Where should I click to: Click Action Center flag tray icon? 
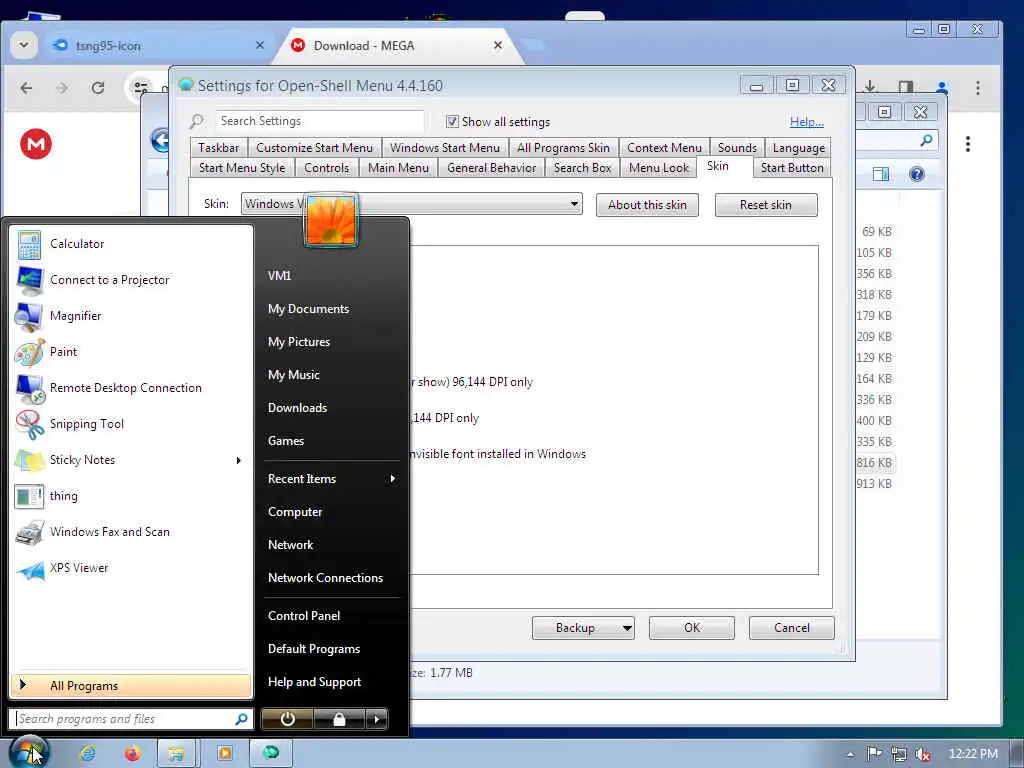(x=874, y=754)
